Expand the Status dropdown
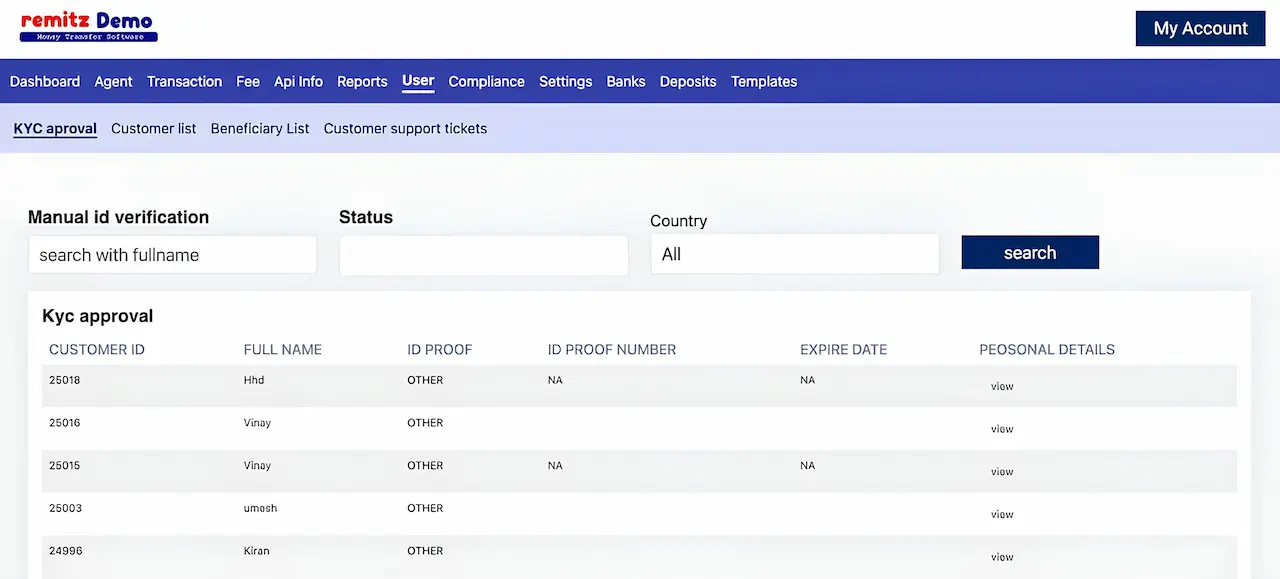The height and width of the screenshot is (579, 1280). point(483,255)
